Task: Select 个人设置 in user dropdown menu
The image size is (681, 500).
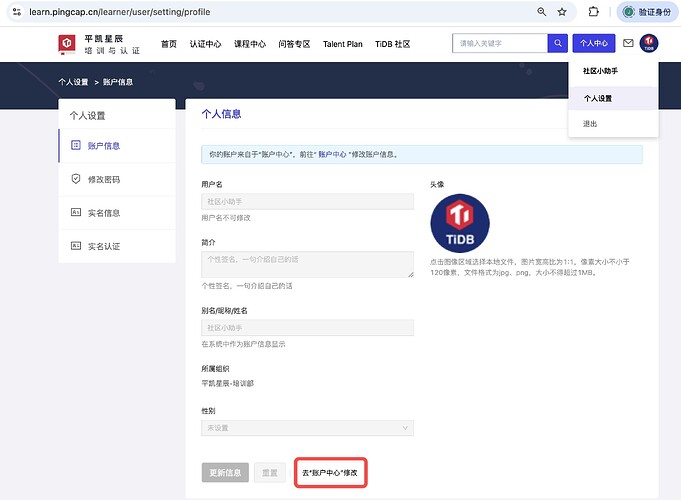Action: tap(613, 98)
